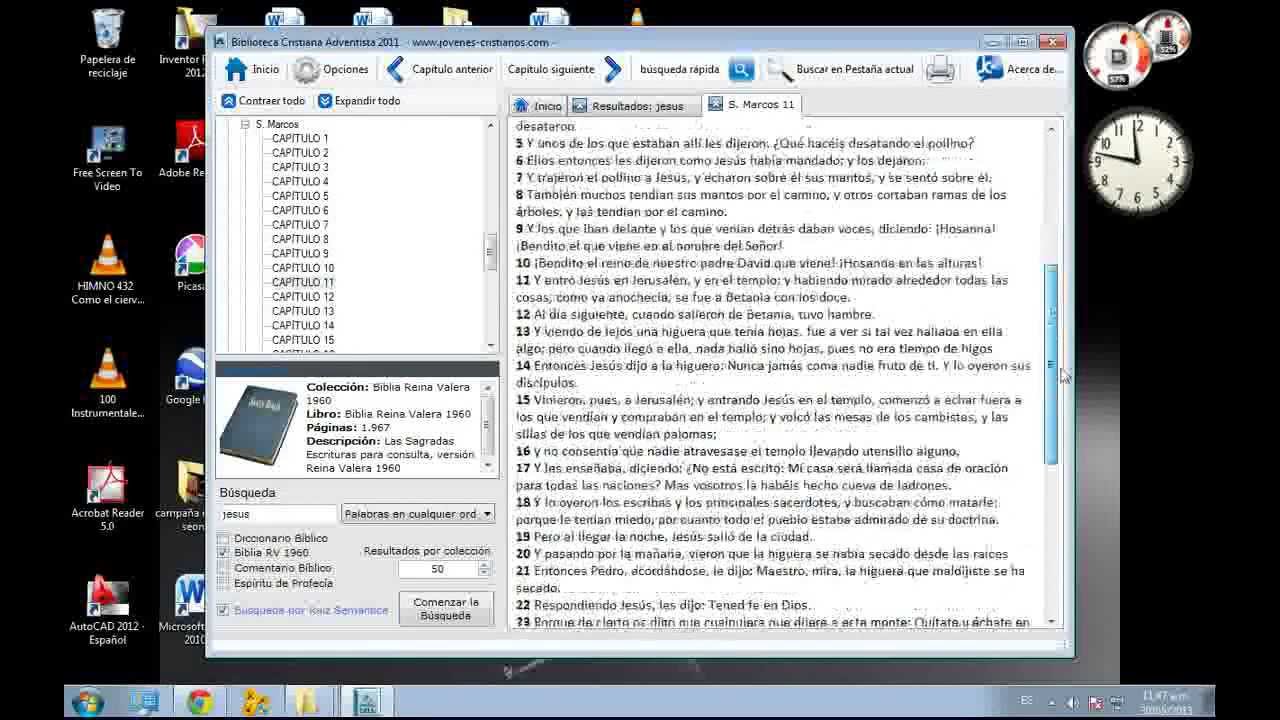The width and height of the screenshot is (1280, 720).
Task: Collapse the S. Marcos tree node
Action: pos(245,124)
